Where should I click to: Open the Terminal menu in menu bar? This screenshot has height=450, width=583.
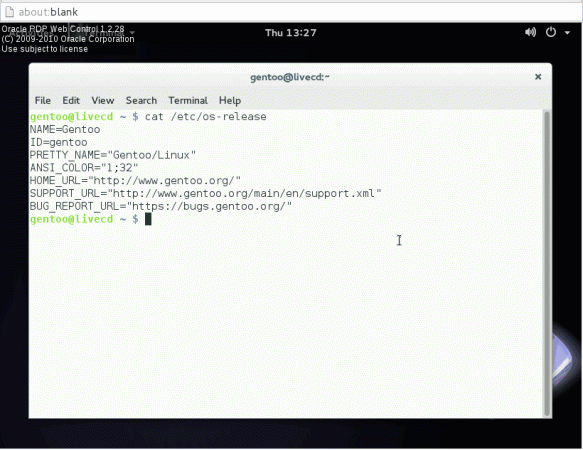(x=188, y=100)
